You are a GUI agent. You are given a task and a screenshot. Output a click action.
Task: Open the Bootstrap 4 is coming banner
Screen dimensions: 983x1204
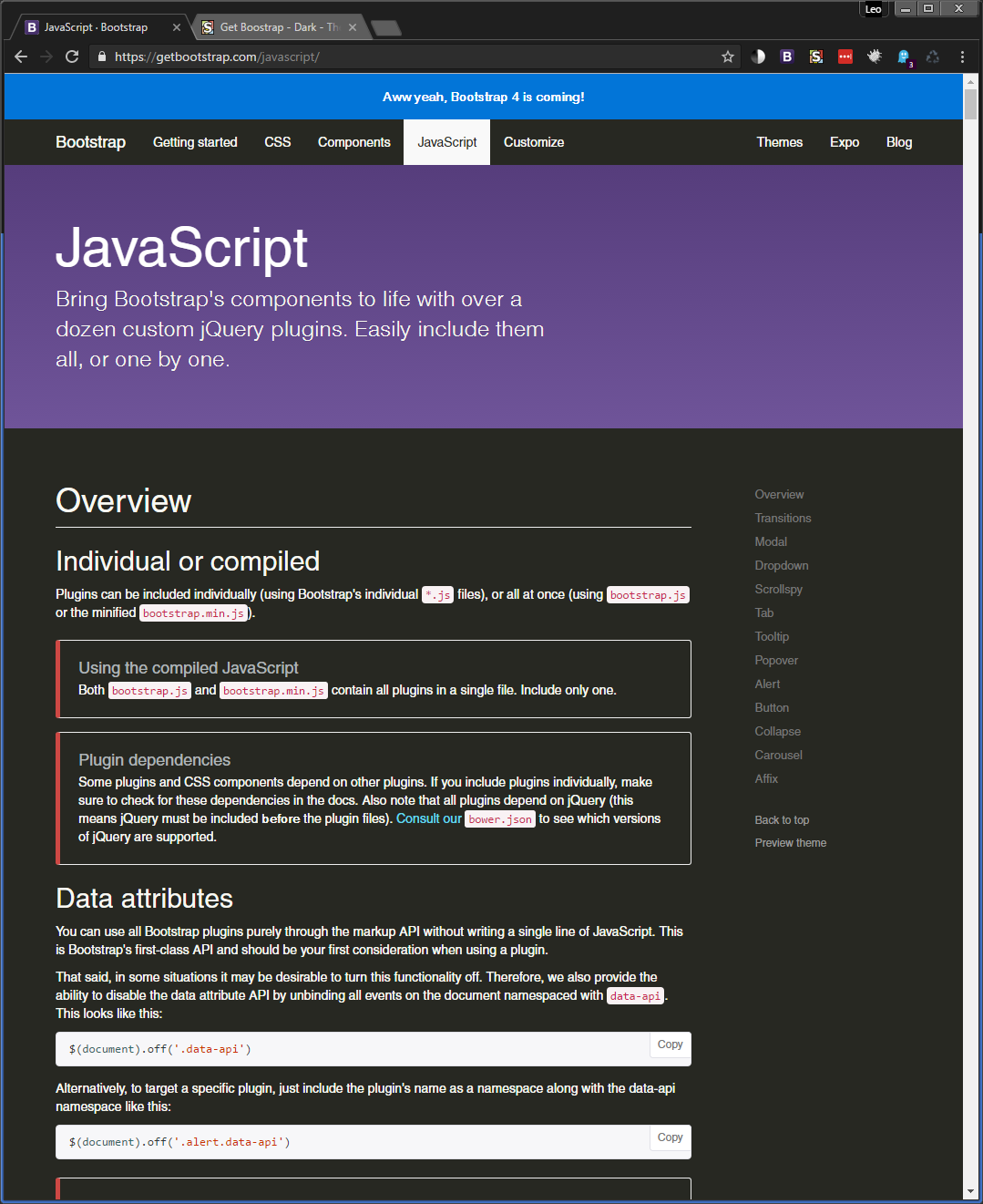484,97
